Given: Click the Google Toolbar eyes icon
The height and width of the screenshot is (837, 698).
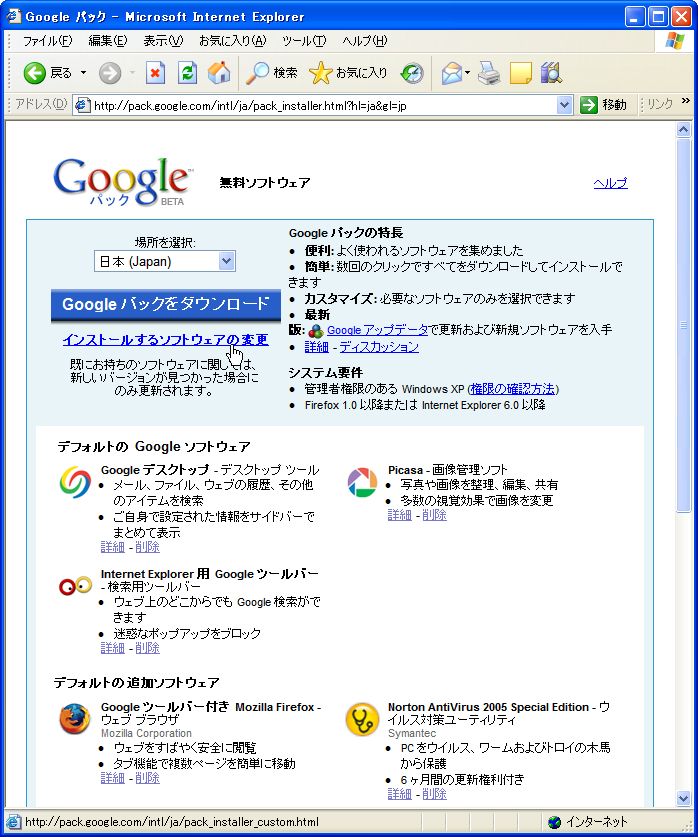Looking at the screenshot, I should click(75, 586).
